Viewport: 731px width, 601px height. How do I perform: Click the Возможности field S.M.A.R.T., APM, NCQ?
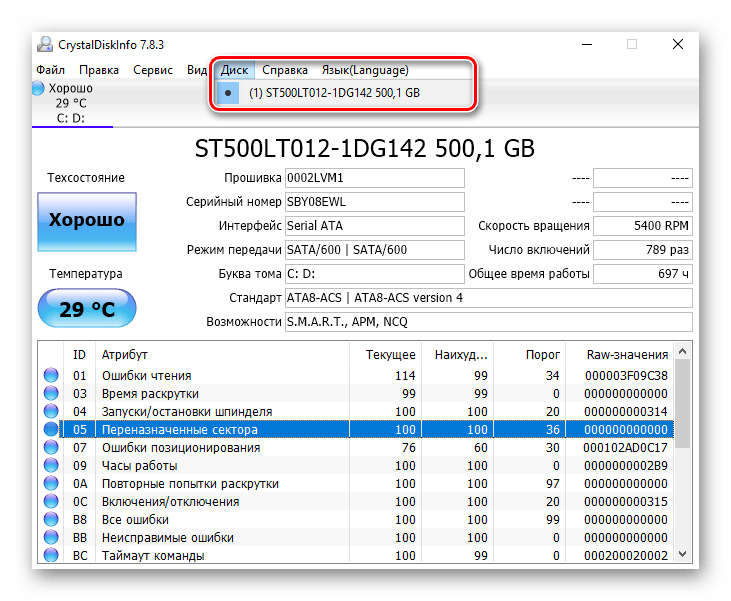pos(489,322)
